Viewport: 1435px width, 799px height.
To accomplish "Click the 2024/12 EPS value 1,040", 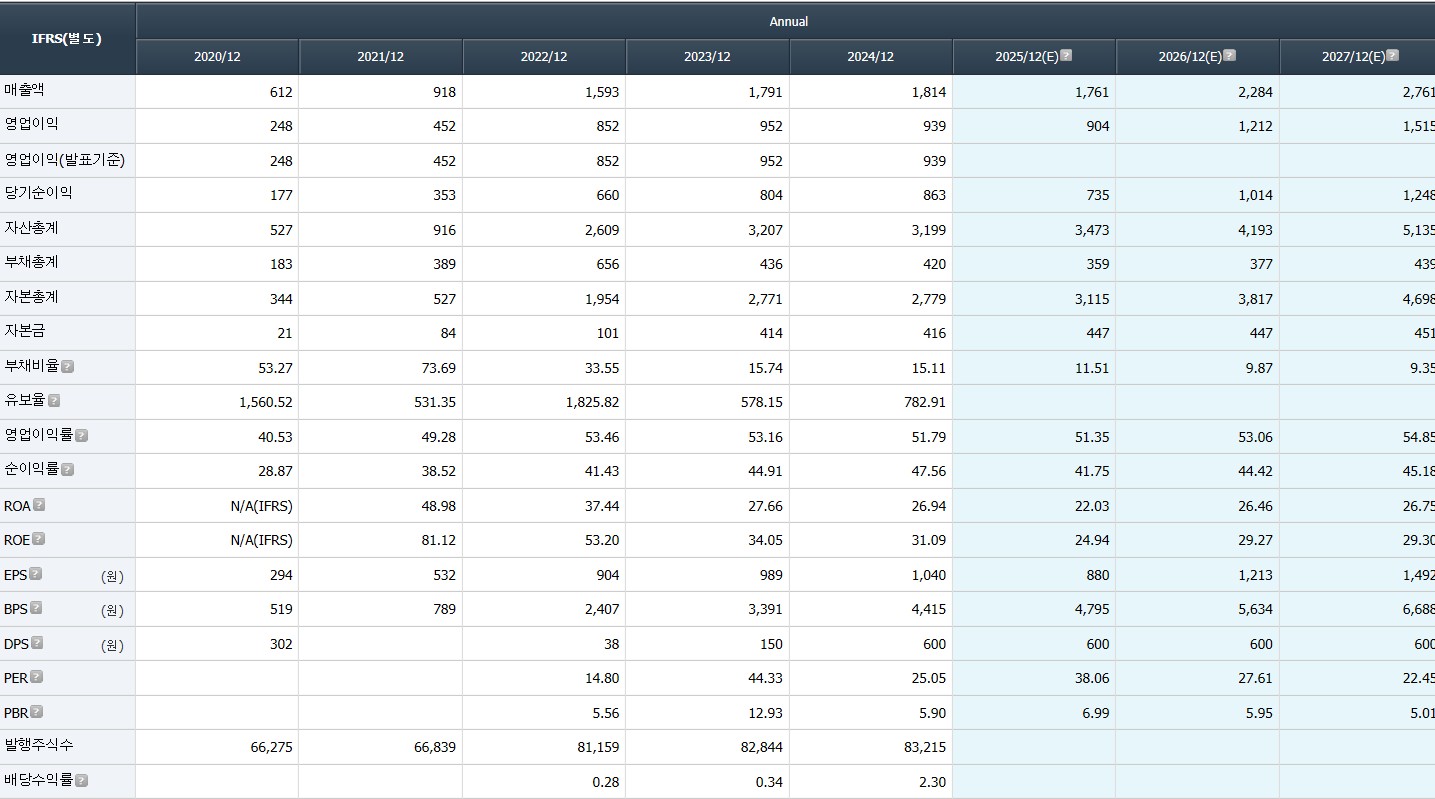I will coord(928,575).
